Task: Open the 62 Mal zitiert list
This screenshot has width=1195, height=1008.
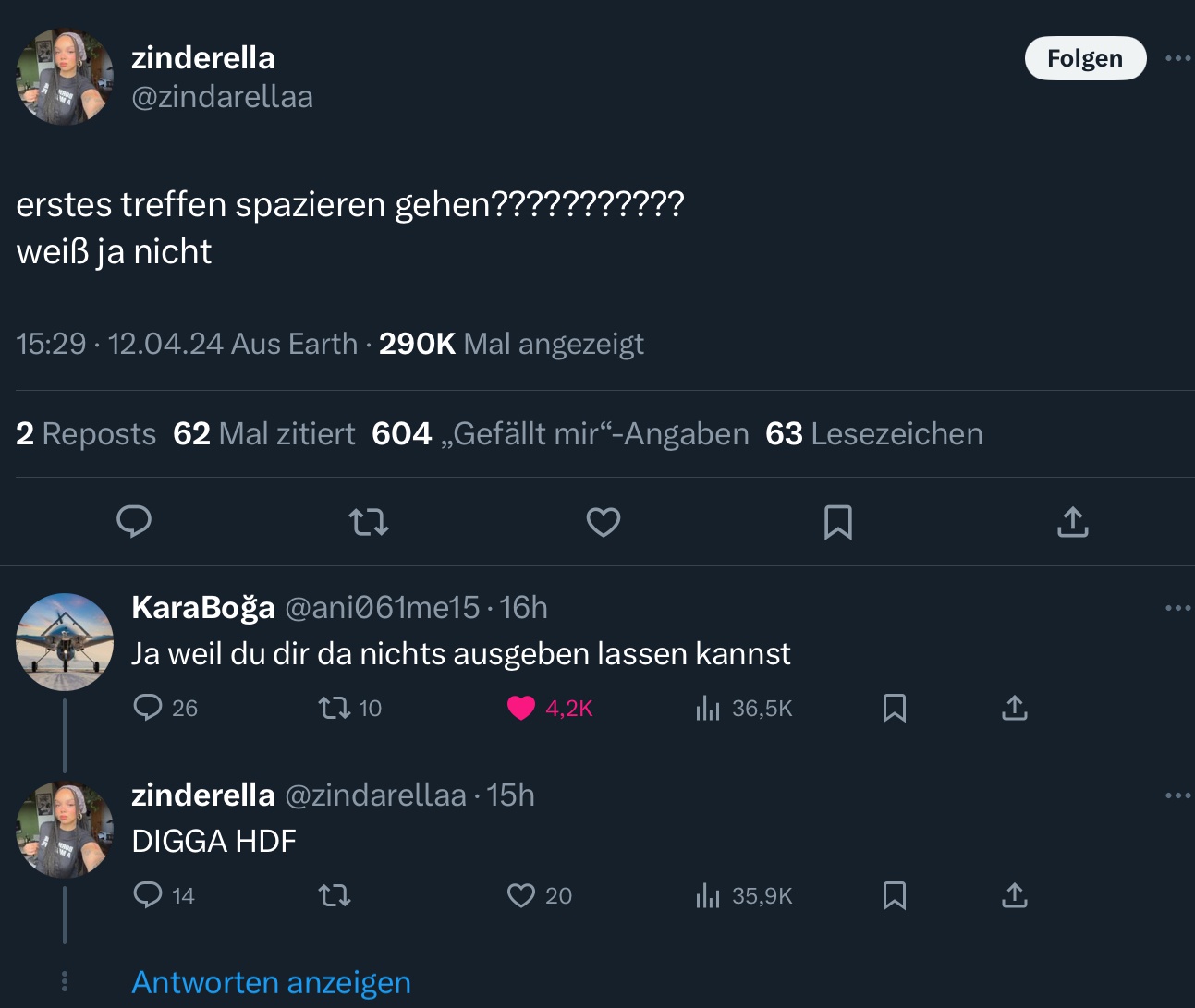Action: point(263,433)
